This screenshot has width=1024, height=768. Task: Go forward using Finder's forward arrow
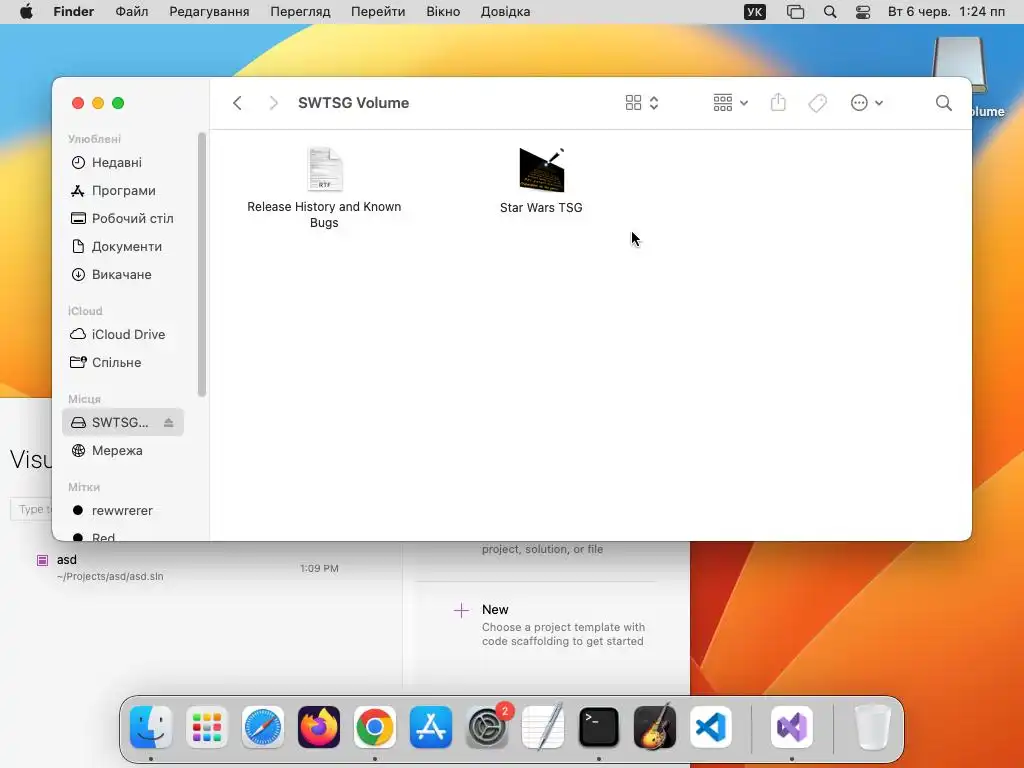(274, 103)
